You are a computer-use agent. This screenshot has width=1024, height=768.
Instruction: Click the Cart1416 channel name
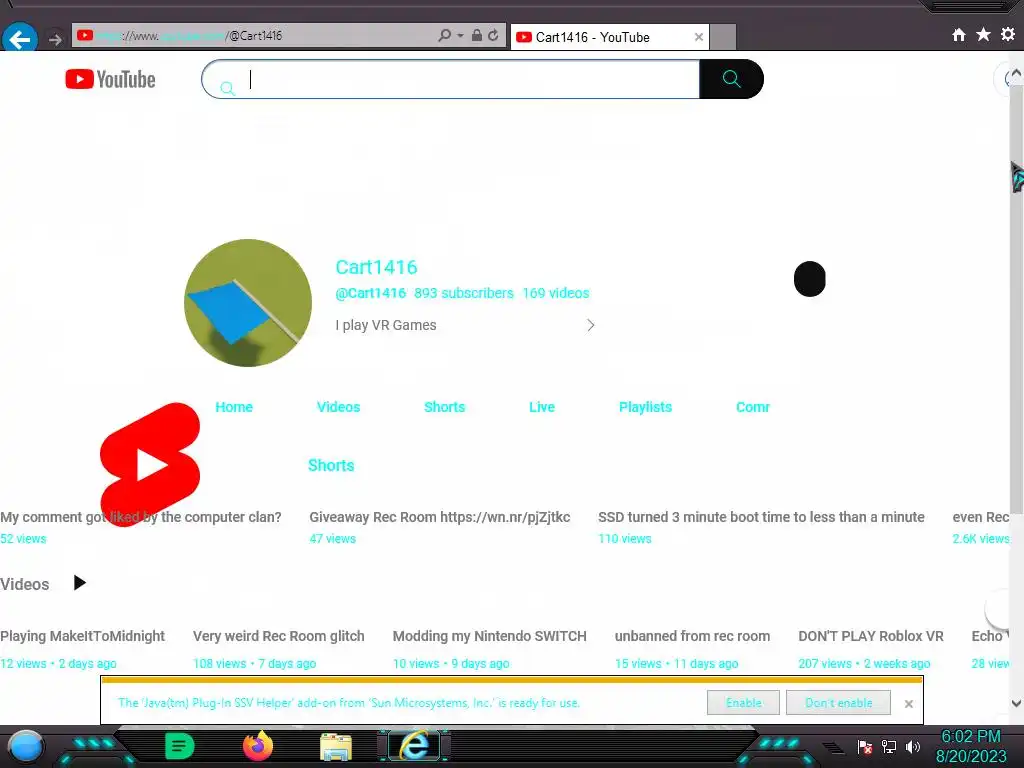(376, 267)
